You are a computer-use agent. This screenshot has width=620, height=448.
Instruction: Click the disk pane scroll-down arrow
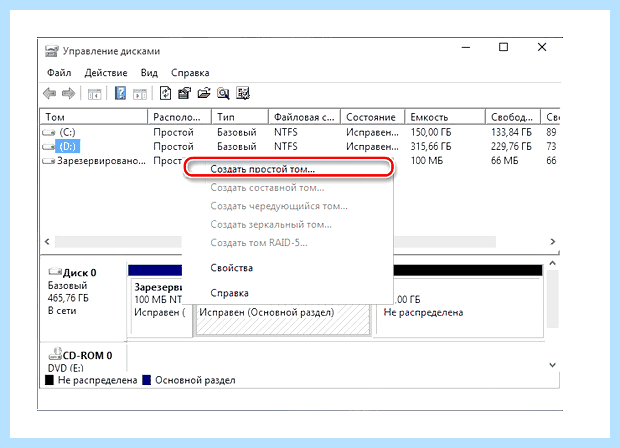point(553,365)
